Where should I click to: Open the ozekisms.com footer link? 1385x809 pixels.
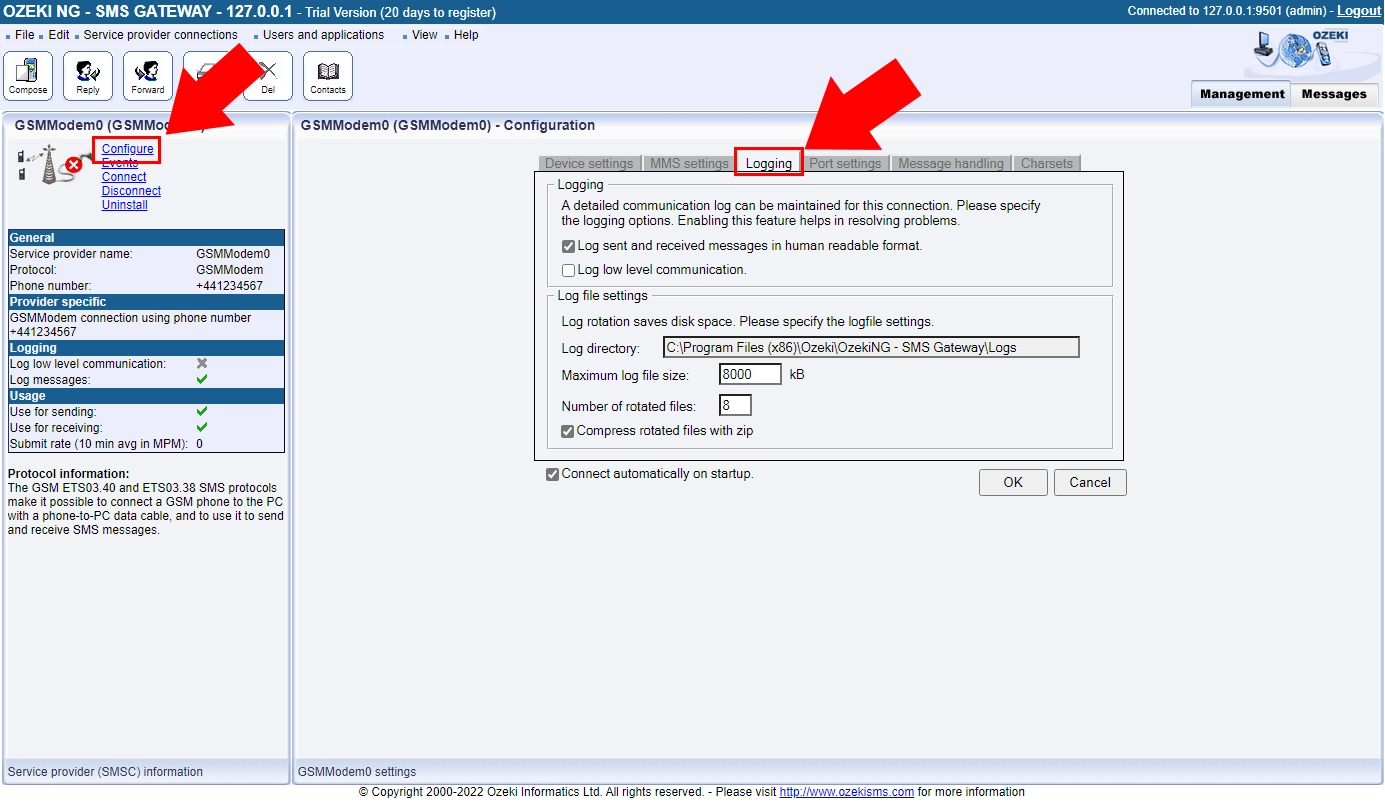pos(847,792)
